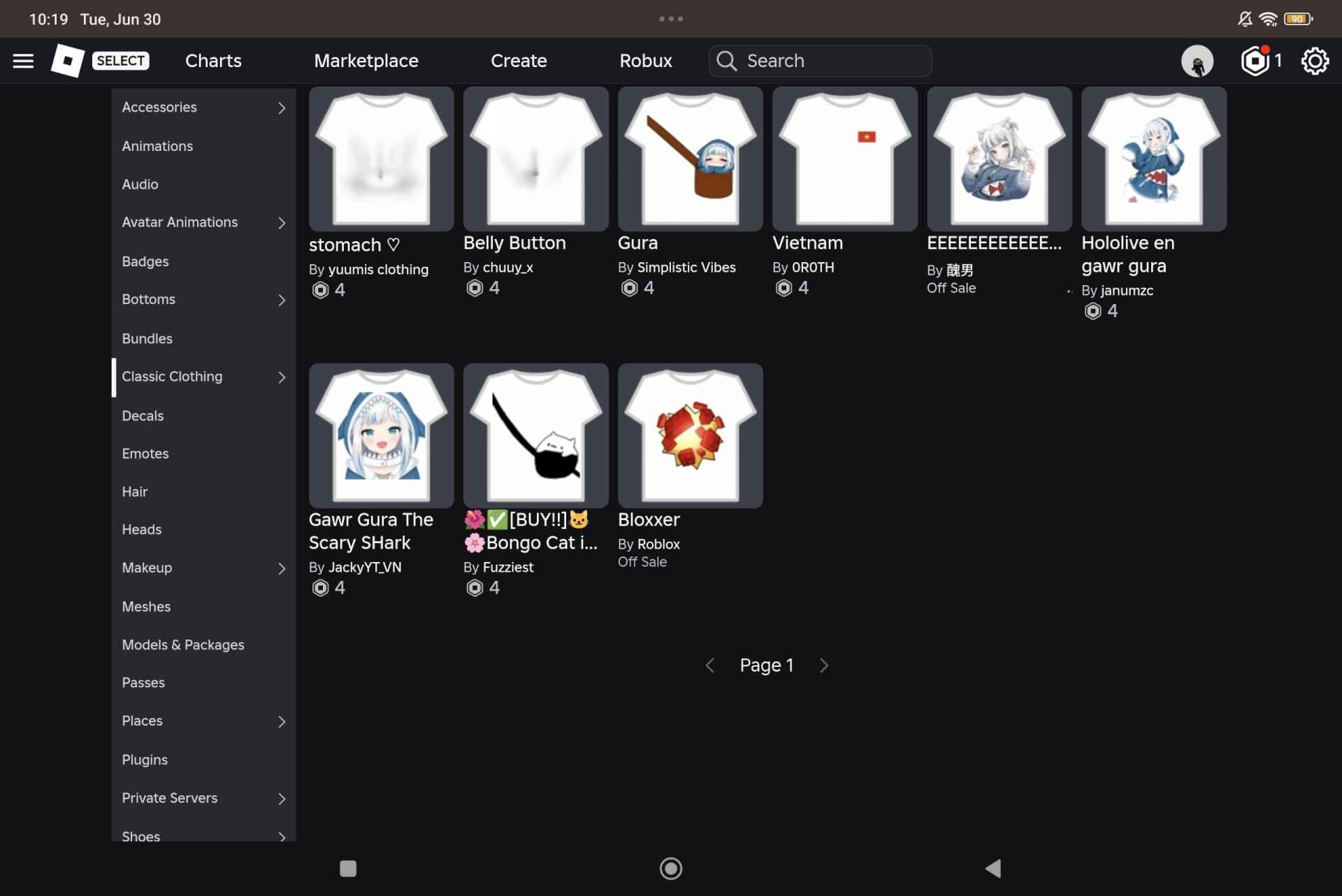This screenshot has width=1342, height=896.
Task: Open the Create tab
Action: [519, 61]
